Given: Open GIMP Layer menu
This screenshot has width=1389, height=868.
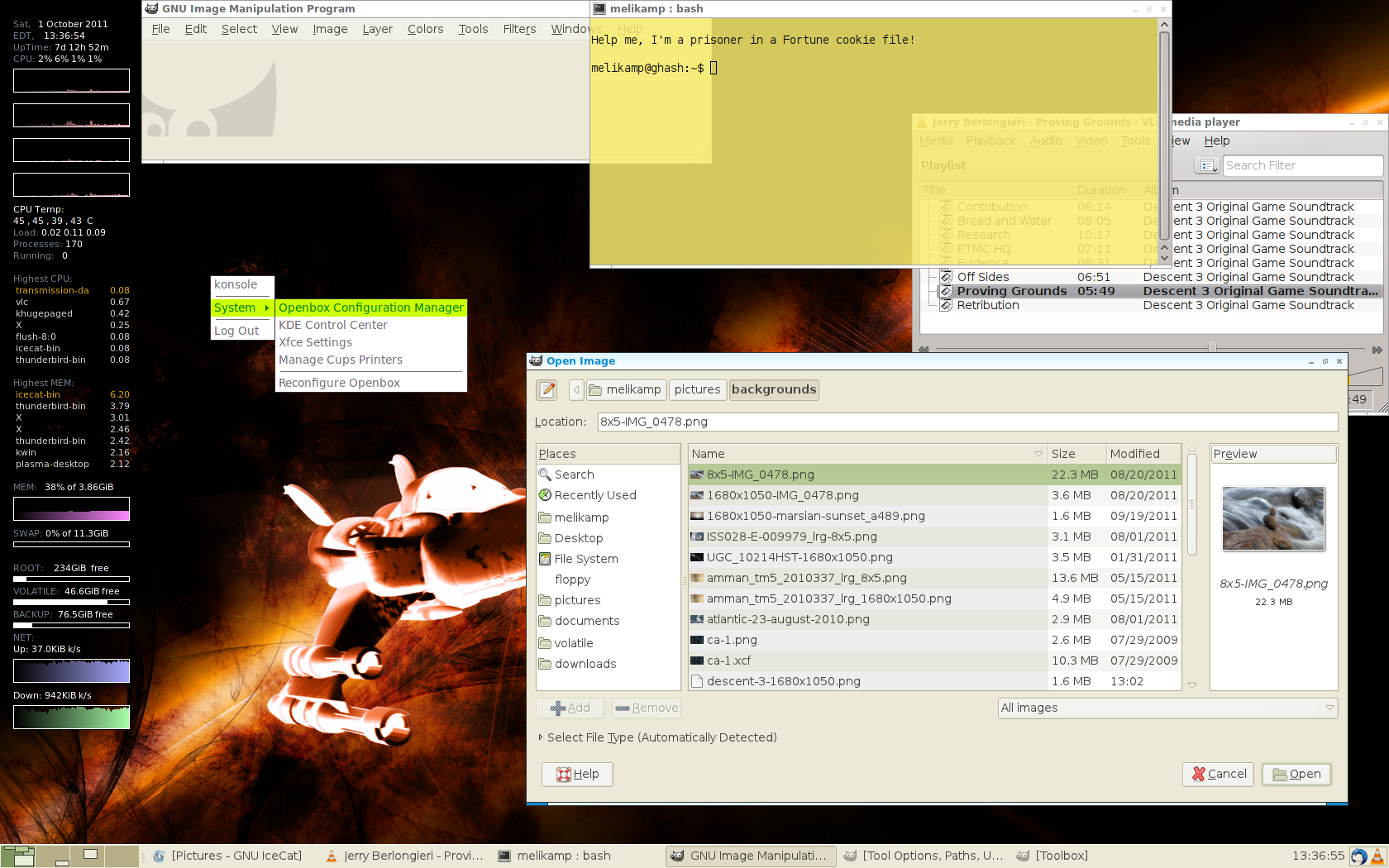Looking at the screenshot, I should pos(377,29).
